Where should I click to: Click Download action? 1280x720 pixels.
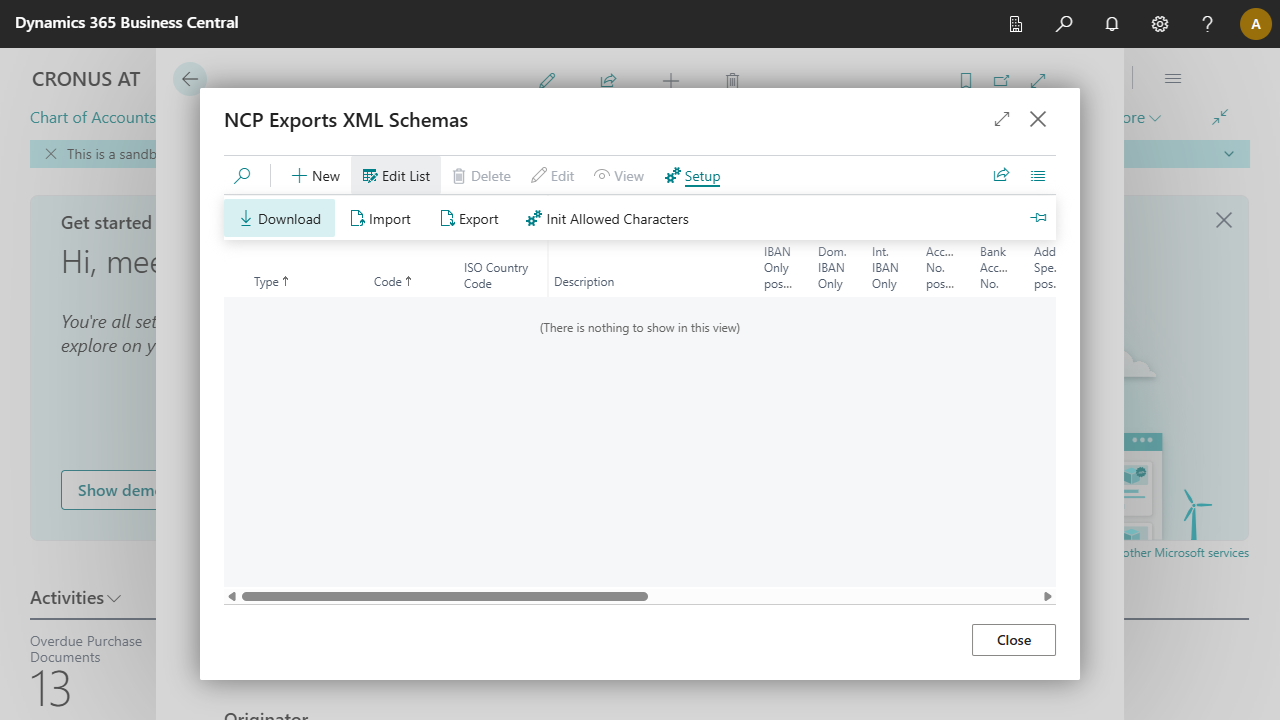(x=279, y=219)
